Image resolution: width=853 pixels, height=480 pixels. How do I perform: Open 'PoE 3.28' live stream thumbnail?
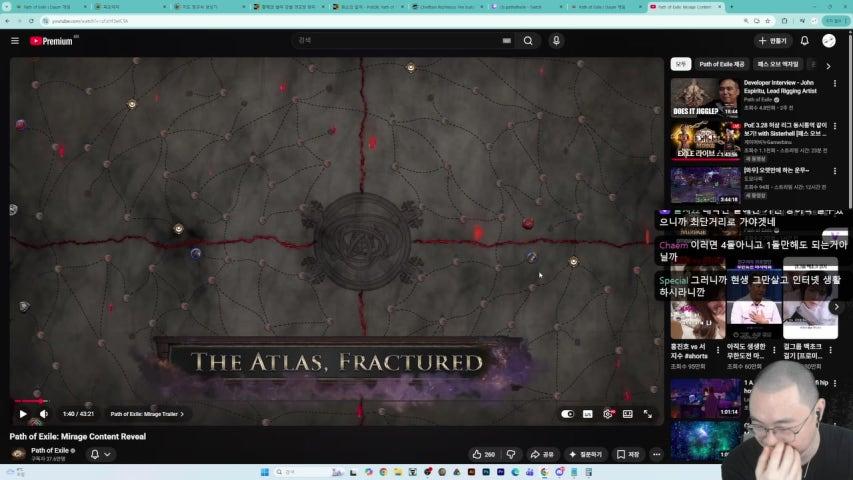(x=705, y=140)
